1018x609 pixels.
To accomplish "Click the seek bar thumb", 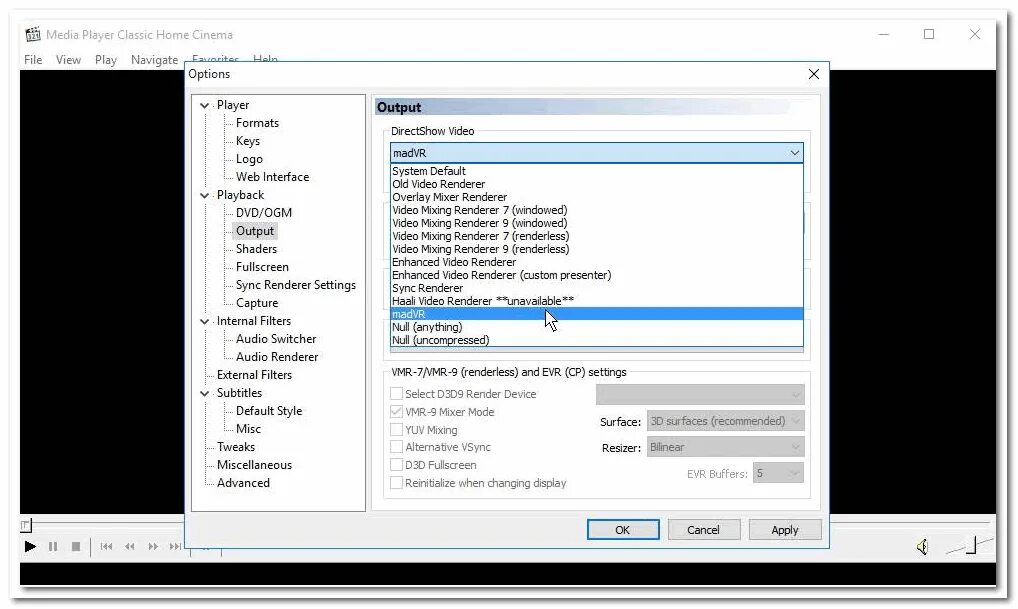I will coord(25,525).
